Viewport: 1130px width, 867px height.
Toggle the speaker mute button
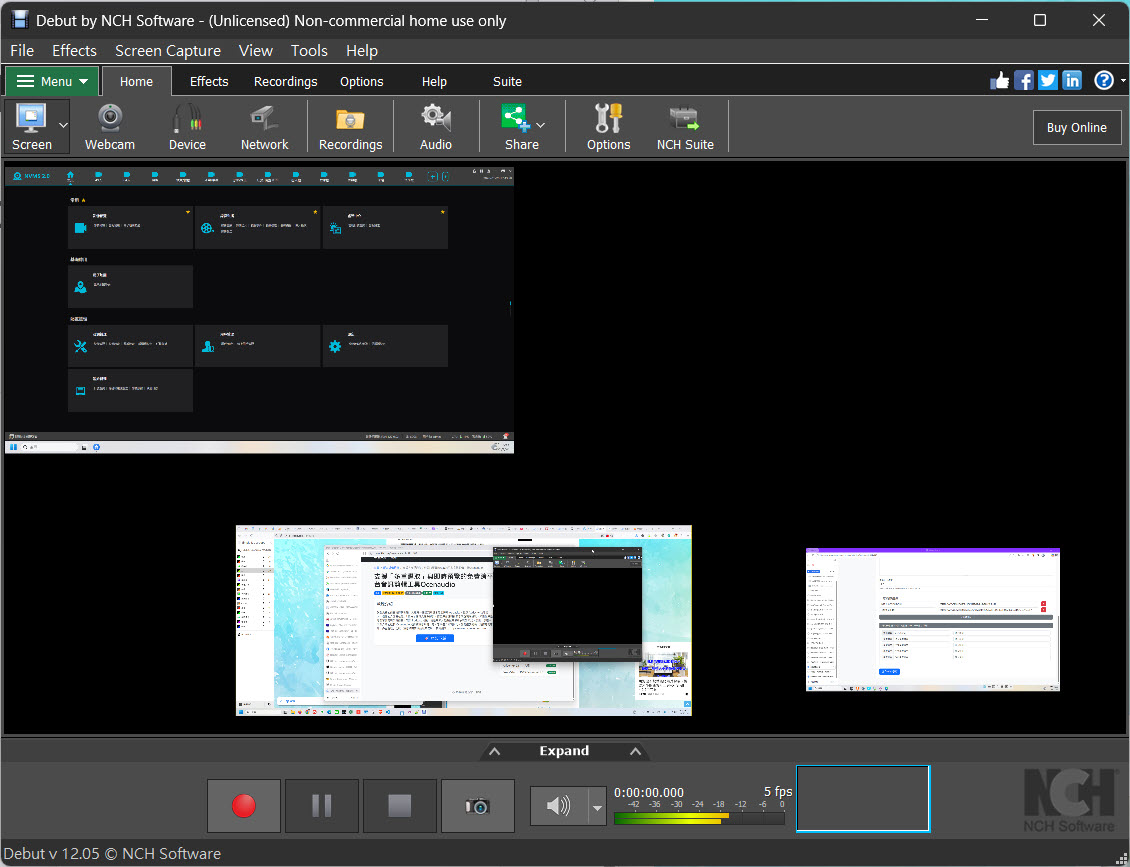point(558,806)
